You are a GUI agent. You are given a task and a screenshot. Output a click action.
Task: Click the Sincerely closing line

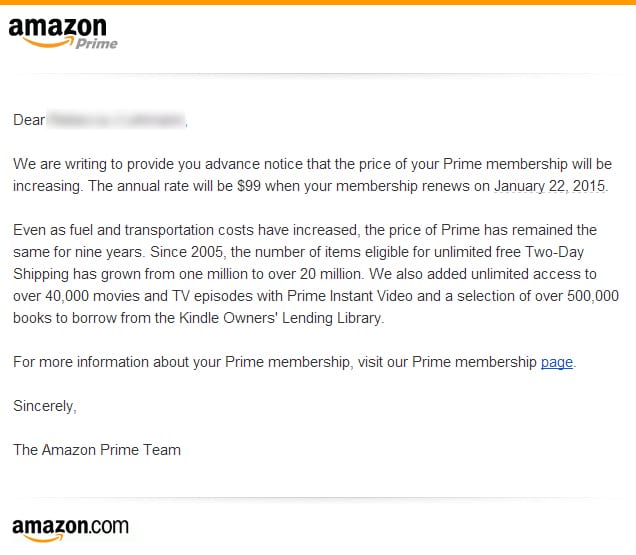click(45, 406)
